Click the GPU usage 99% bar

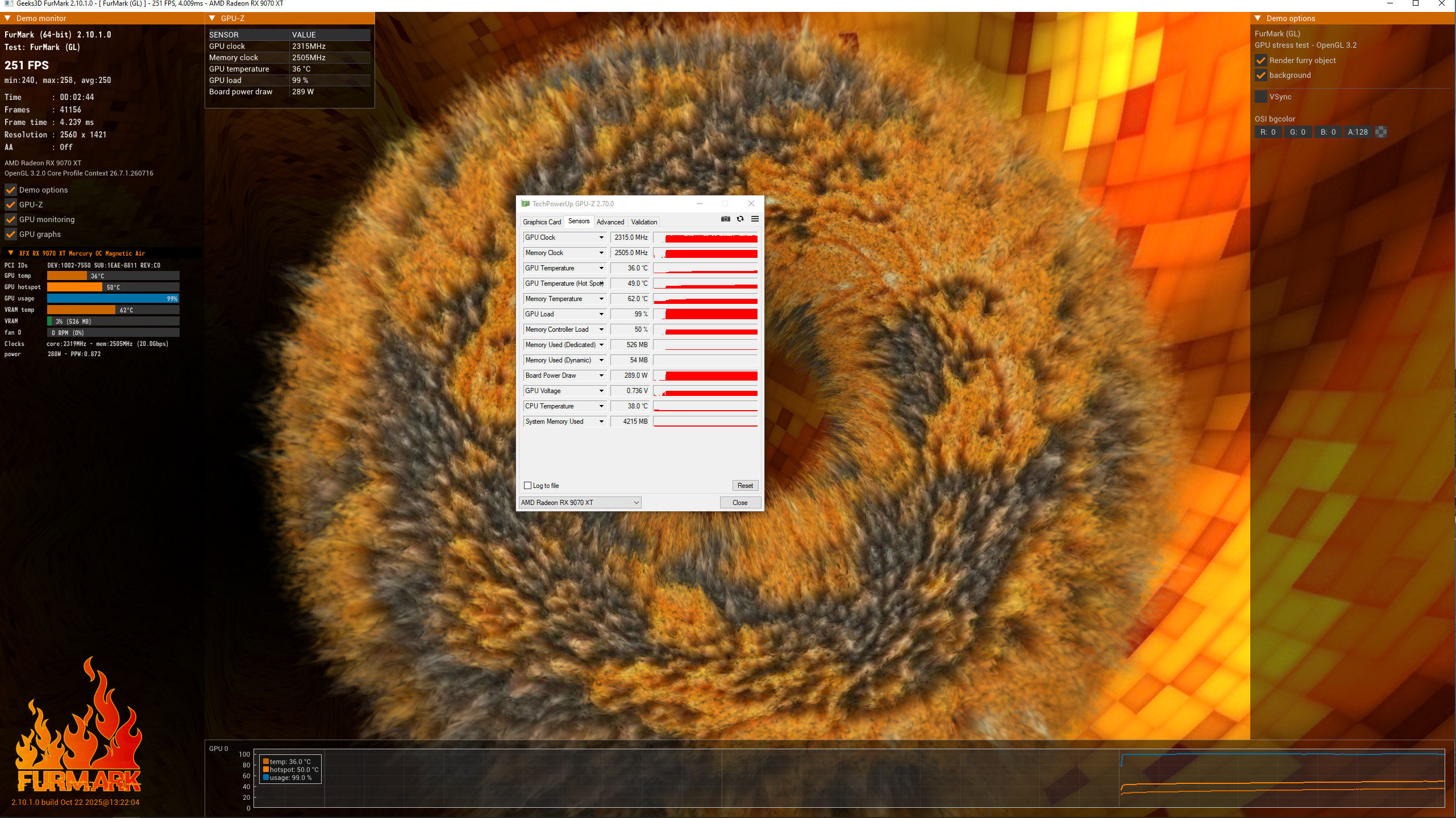[x=113, y=298]
